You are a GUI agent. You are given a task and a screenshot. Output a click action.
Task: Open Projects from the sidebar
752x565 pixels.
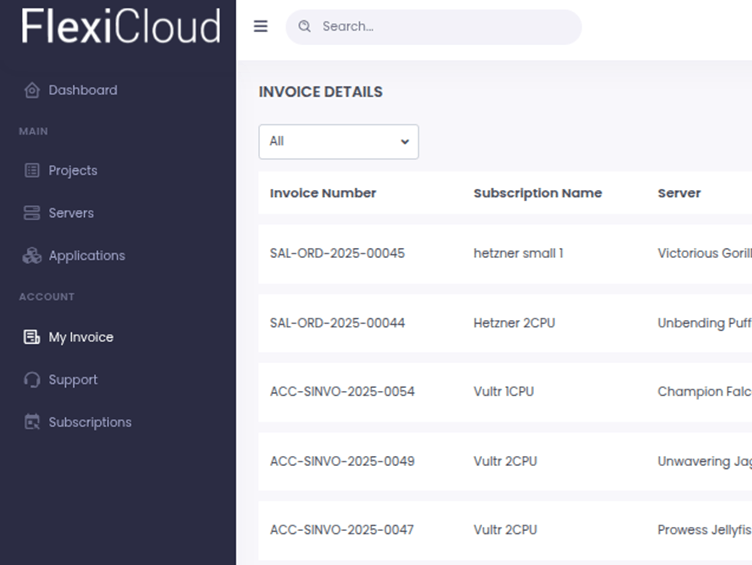pyautogui.click(x=73, y=171)
